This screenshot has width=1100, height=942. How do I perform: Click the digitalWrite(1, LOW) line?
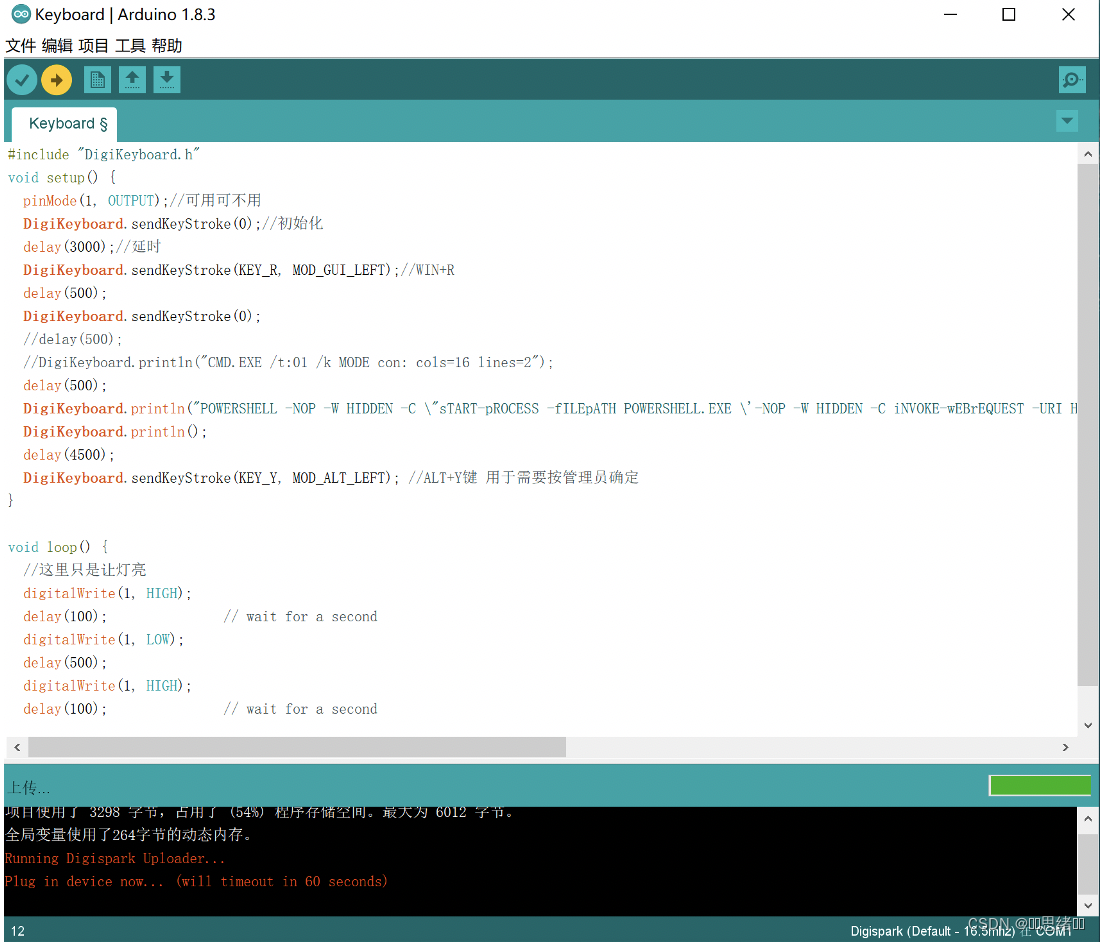(x=103, y=640)
